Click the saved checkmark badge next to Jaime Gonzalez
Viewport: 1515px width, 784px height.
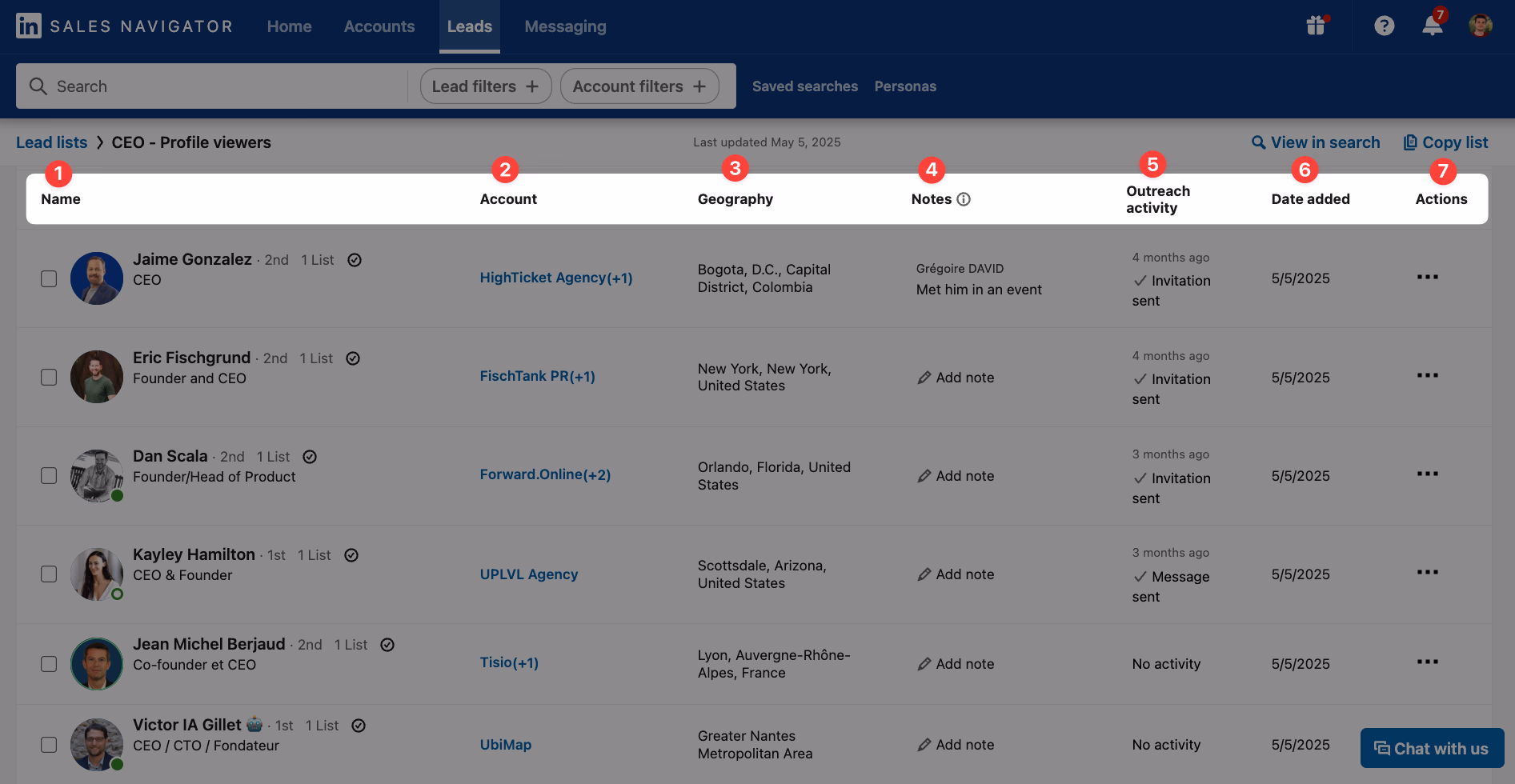[355, 260]
